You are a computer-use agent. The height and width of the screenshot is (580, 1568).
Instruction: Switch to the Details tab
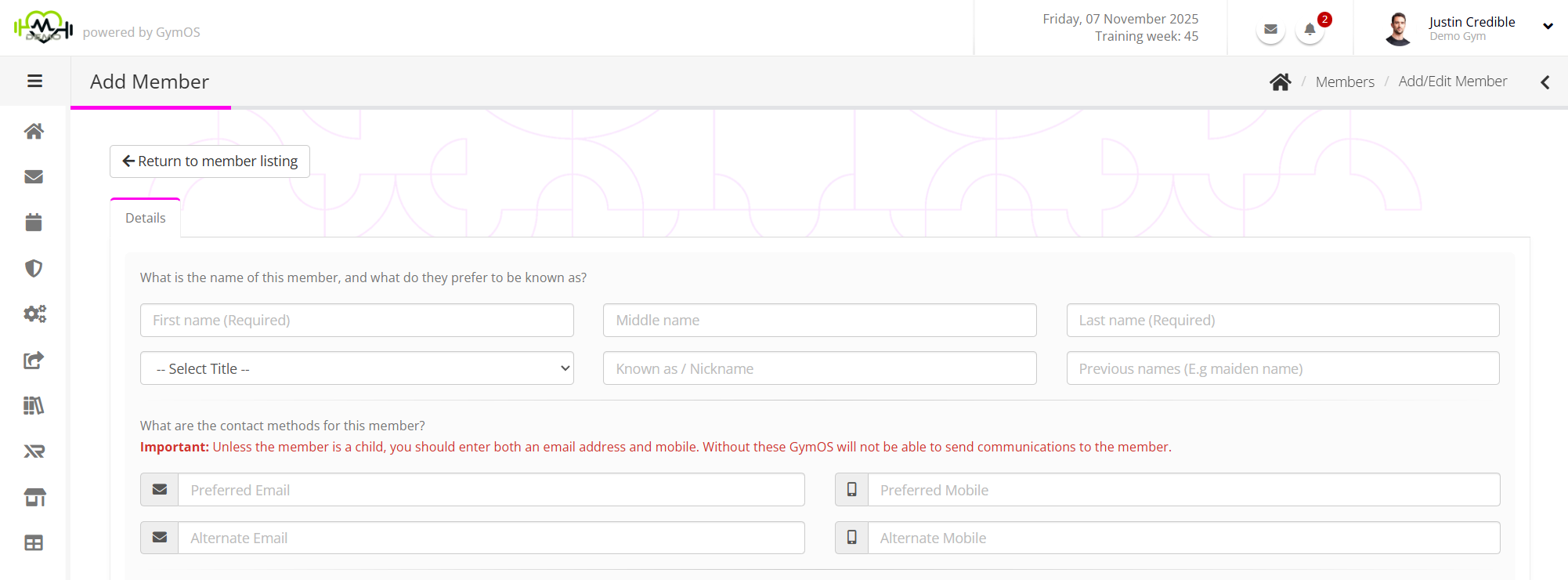click(146, 218)
